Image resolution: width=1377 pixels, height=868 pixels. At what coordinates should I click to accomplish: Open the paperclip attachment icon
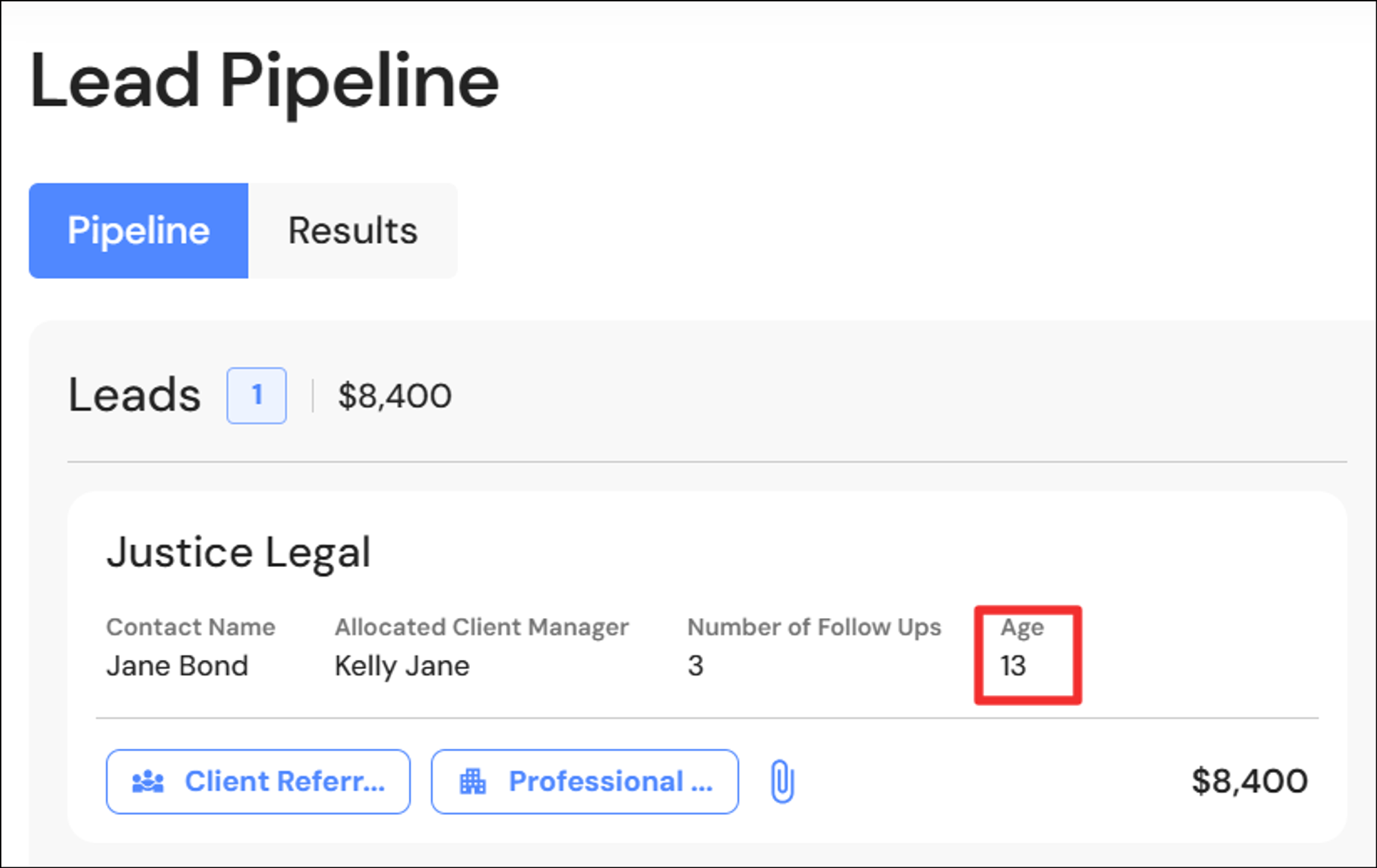tap(782, 781)
